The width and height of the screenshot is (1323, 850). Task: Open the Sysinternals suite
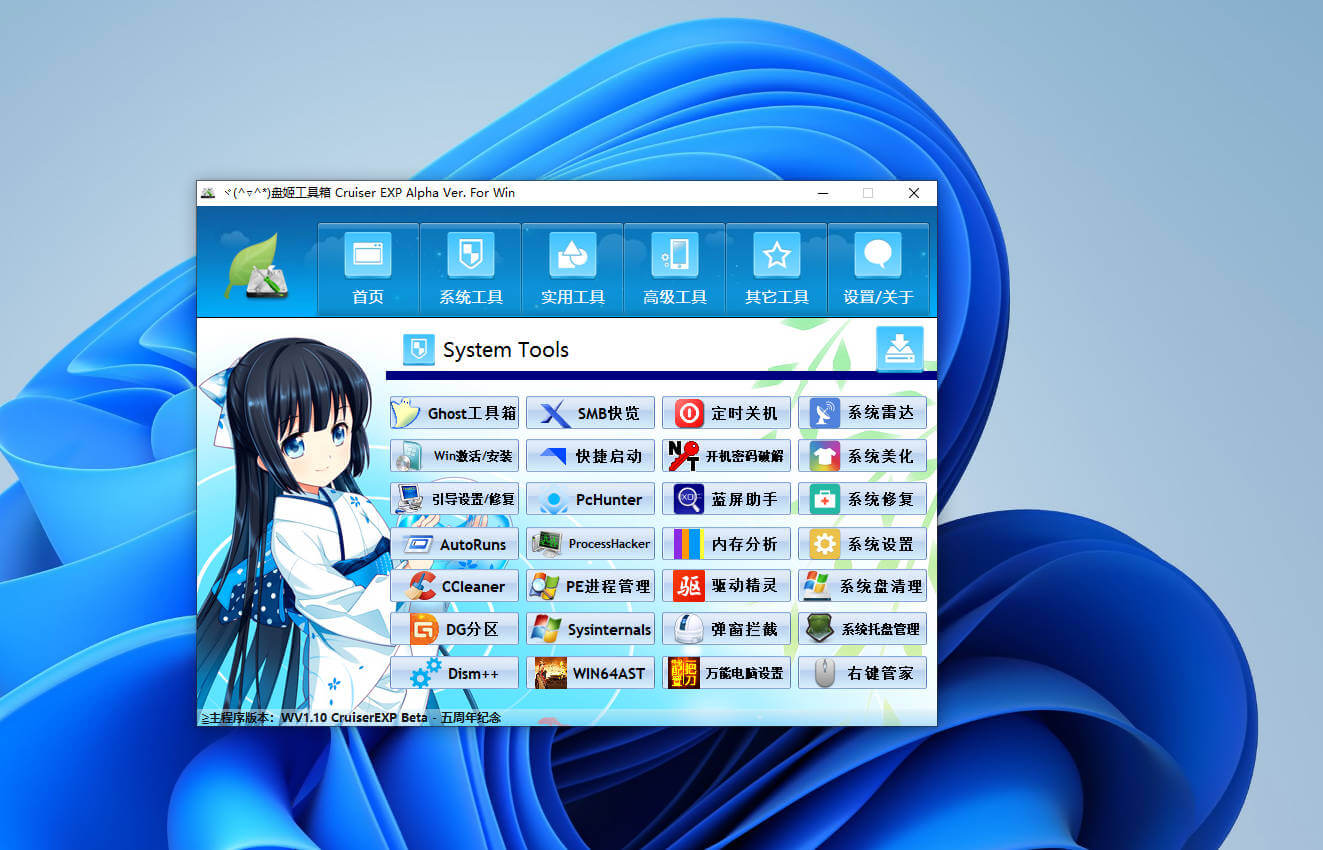(590, 629)
